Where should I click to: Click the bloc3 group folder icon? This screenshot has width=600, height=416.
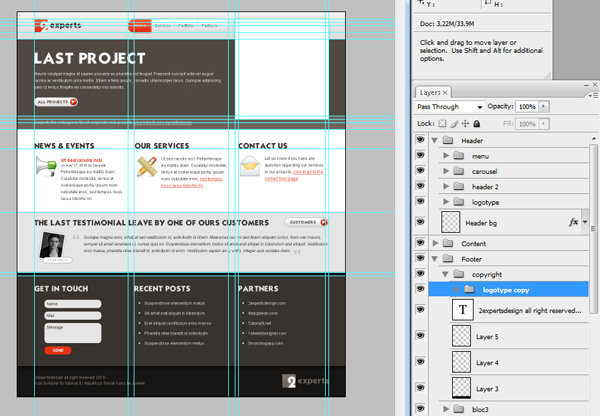tap(458, 409)
